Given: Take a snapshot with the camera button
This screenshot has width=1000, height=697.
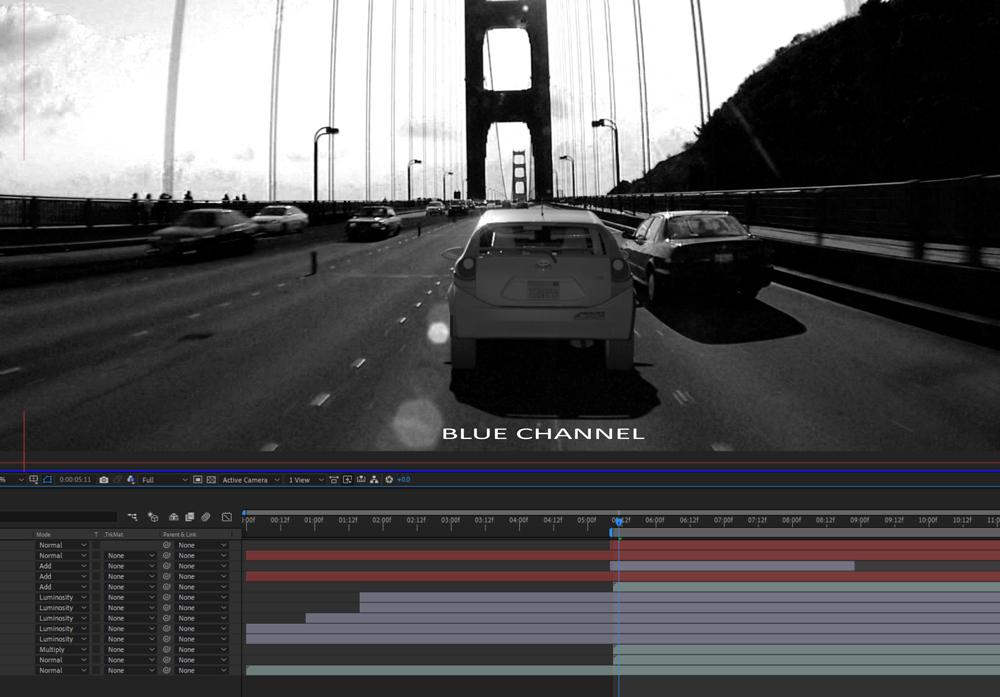Looking at the screenshot, I should (x=104, y=480).
